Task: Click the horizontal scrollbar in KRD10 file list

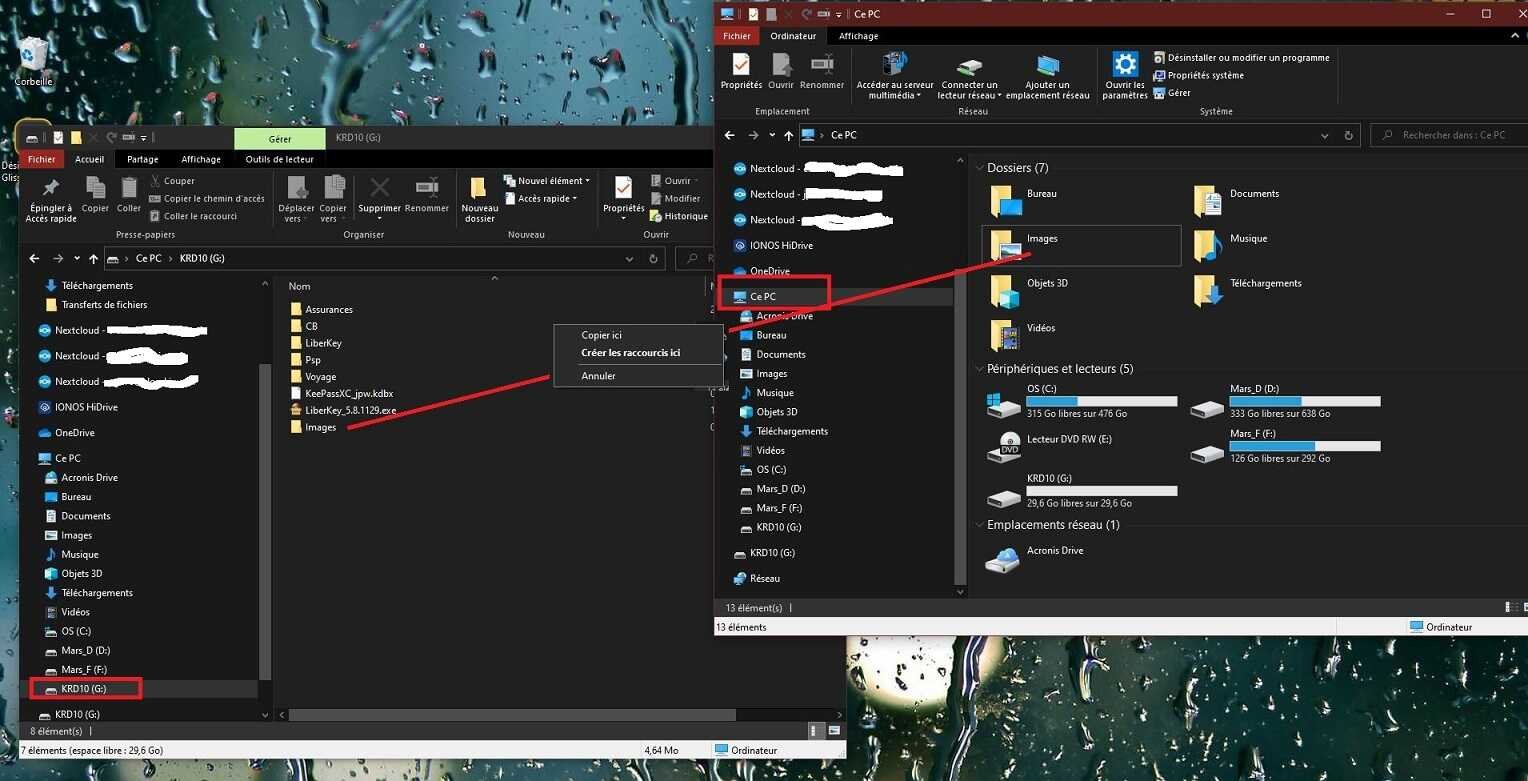Action: [x=512, y=715]
